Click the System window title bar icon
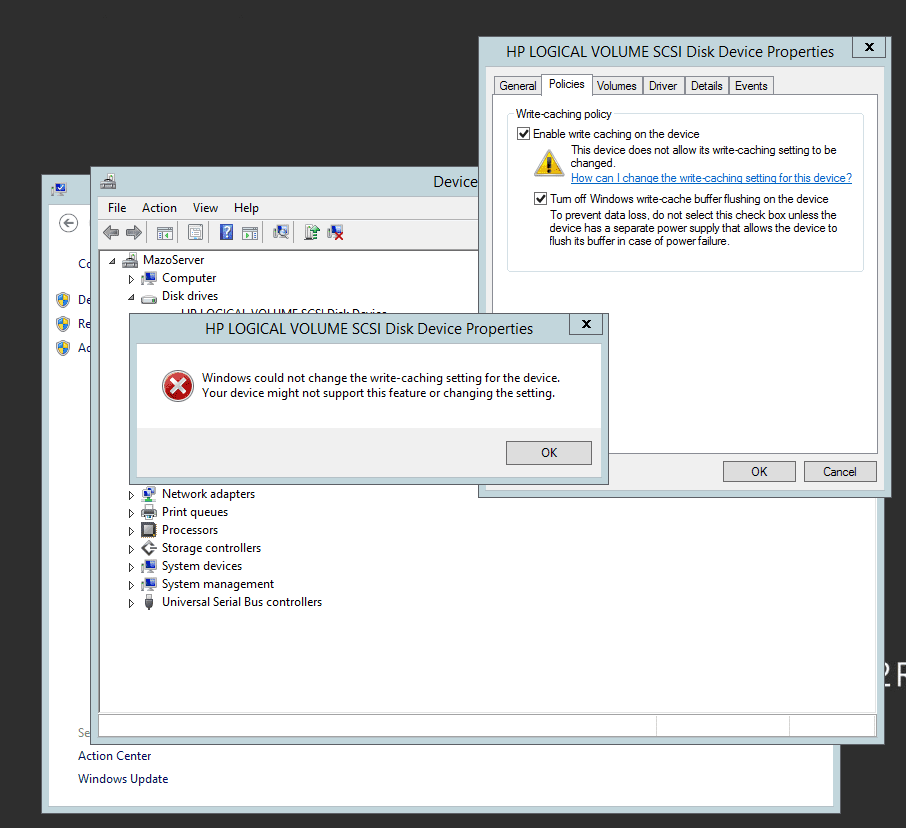Screen dimensions: 906x828 click(x=59, y=189)
